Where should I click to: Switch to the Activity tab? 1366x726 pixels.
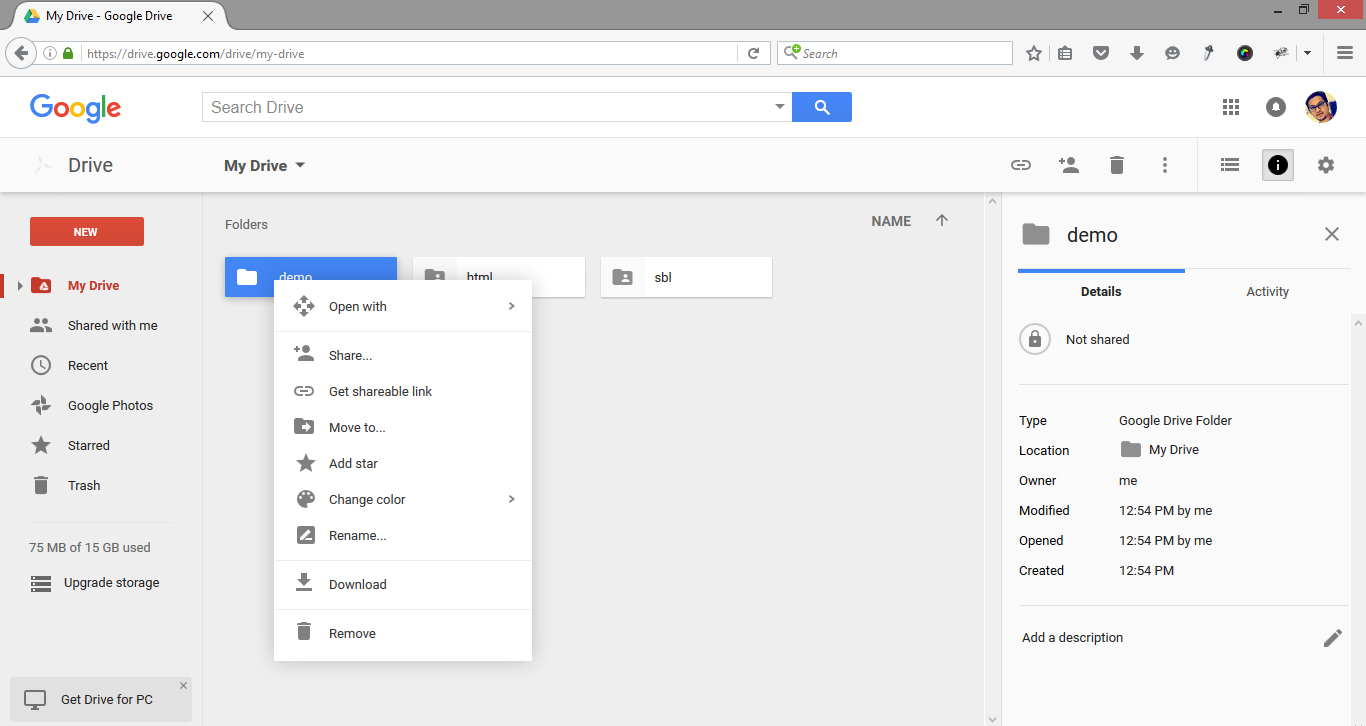pos(1267,291)
